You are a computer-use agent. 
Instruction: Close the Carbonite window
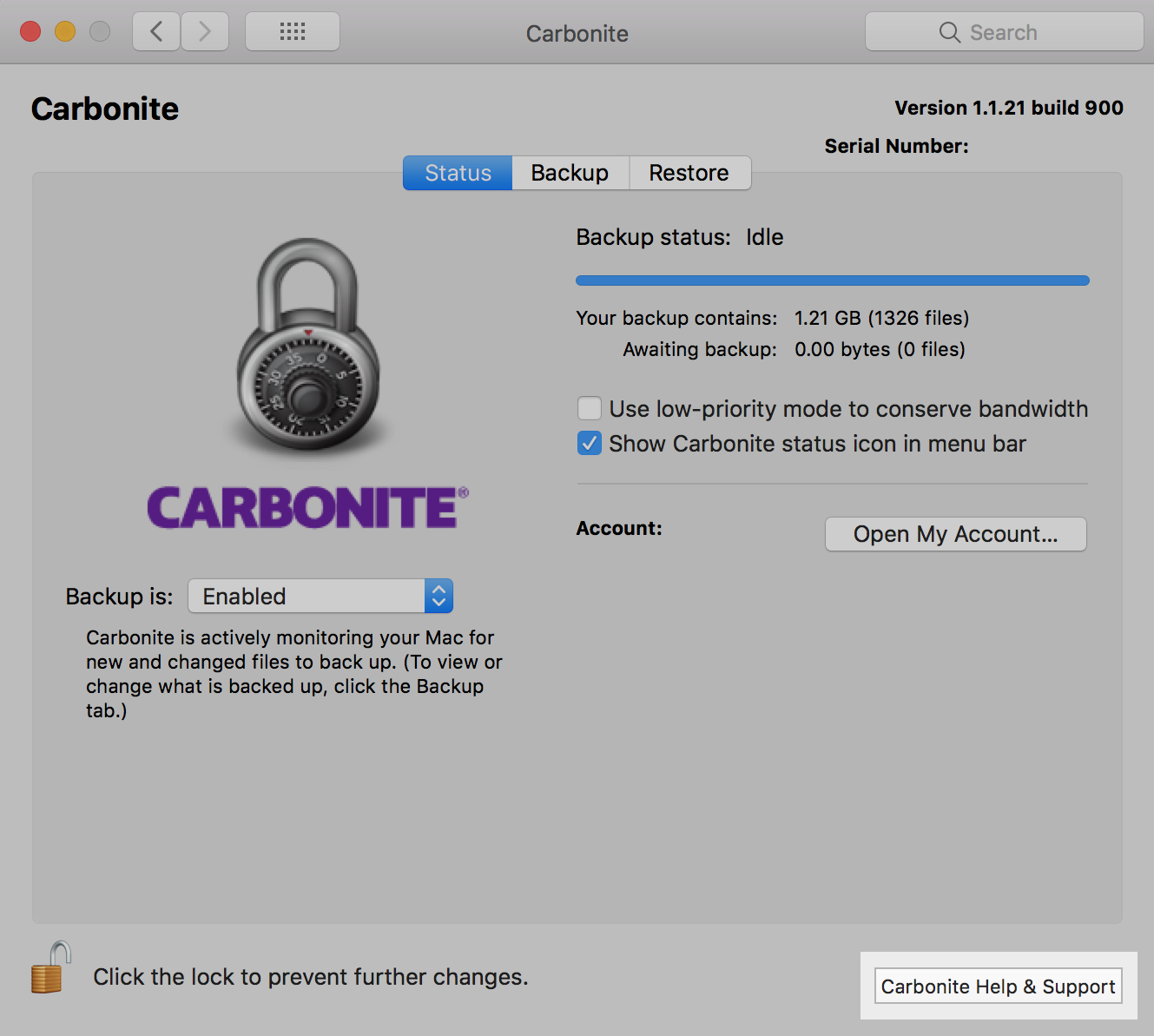(x=30, y=32)
